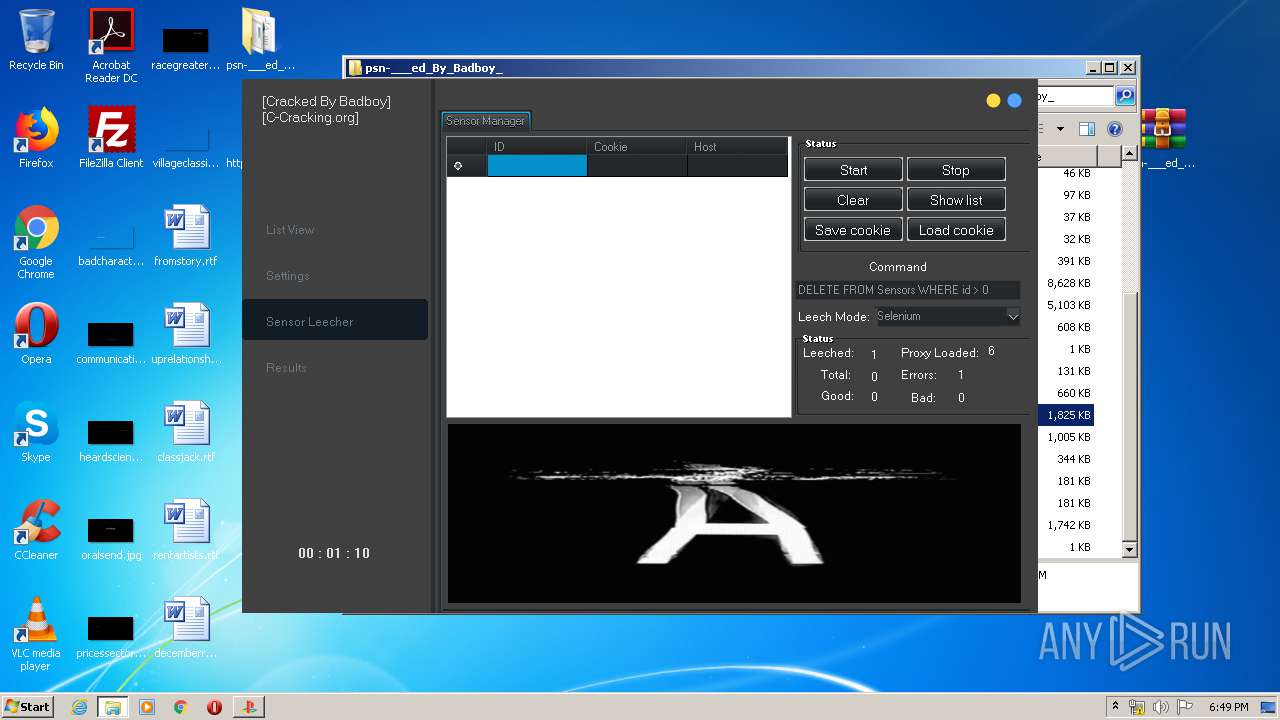Click the Explorer search magnifier button
1280x720 pixels.
1125,96
